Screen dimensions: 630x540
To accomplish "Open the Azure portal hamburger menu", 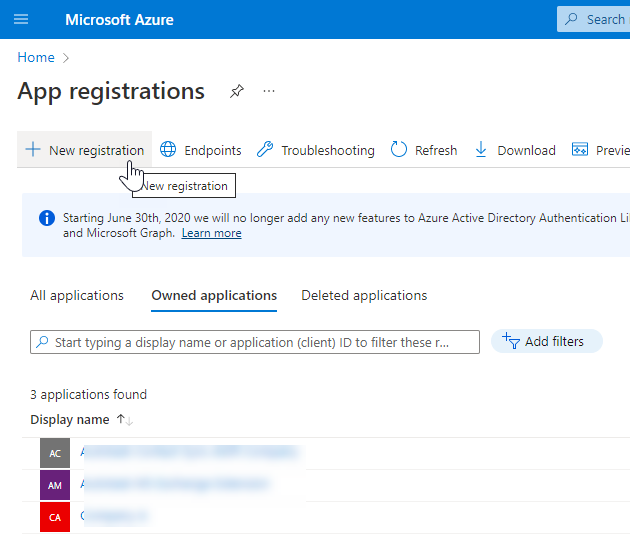I will coord(21,19).
